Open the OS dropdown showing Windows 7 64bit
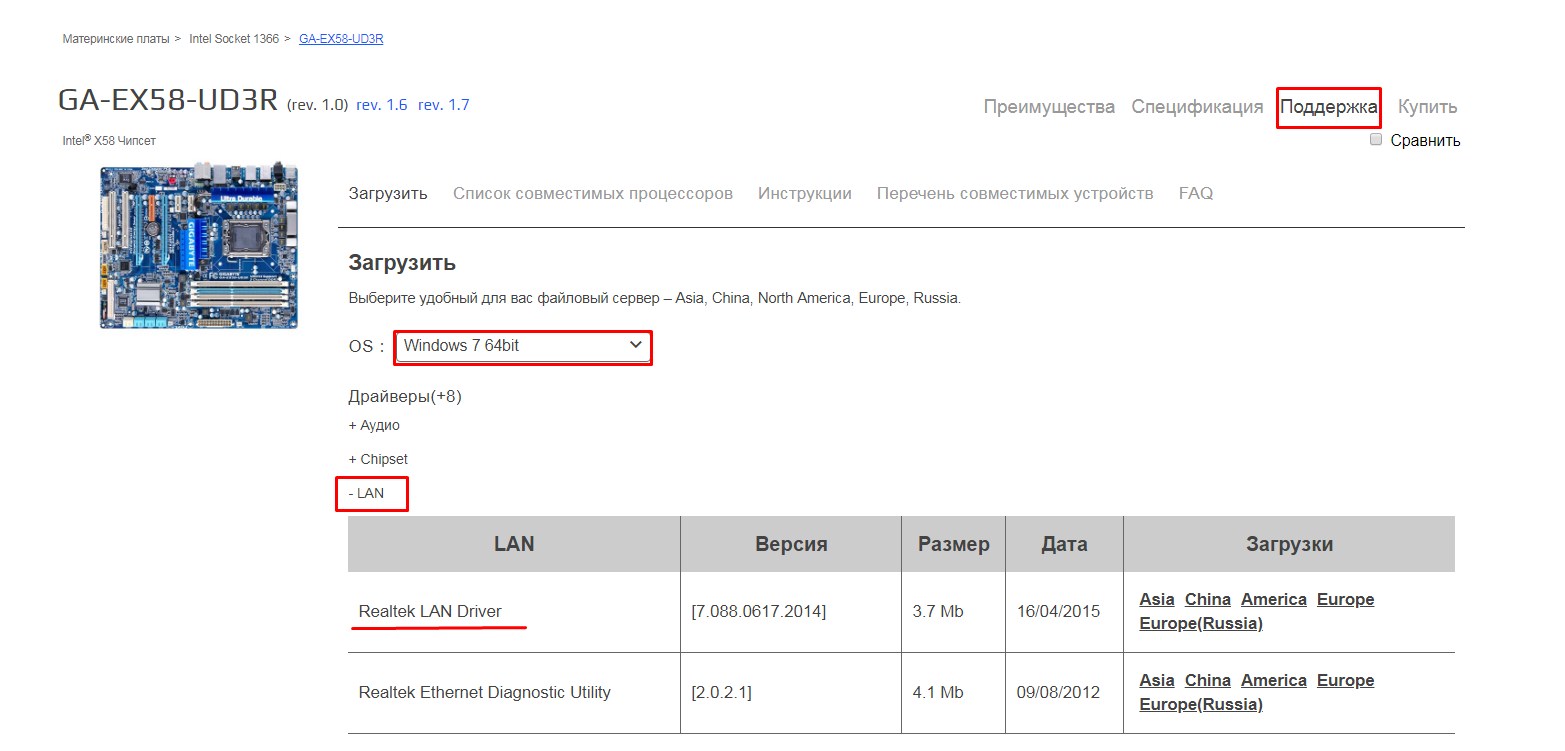1565x751 pixels. click(523, 346)
